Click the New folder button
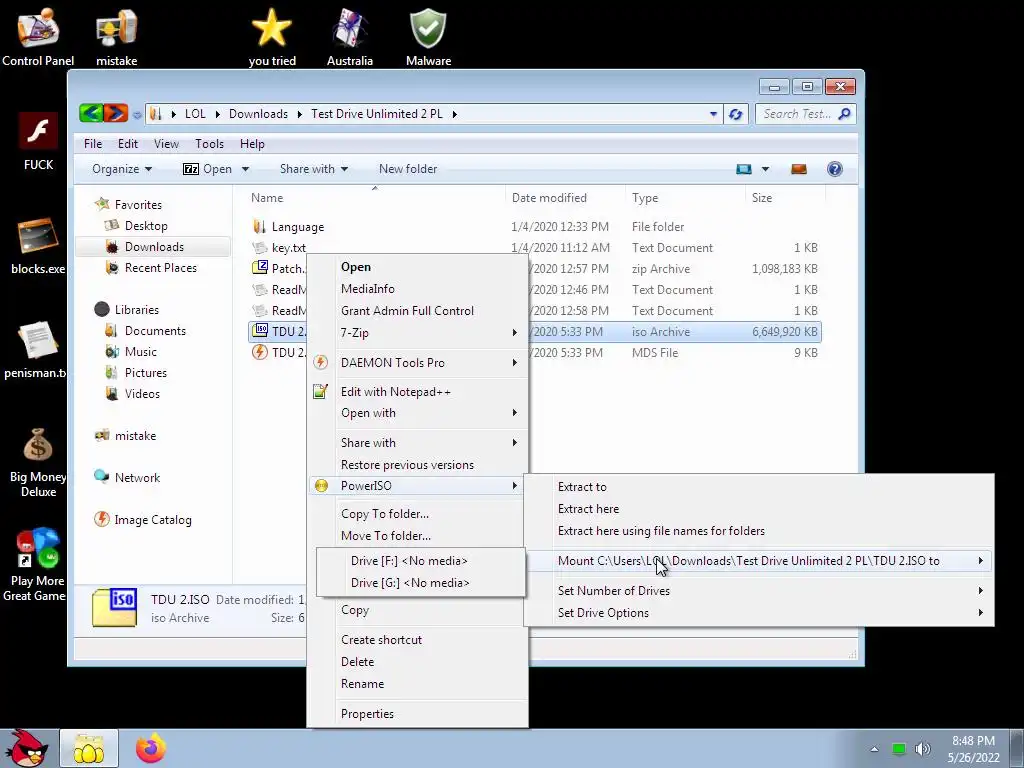 [x=408, y=169]
